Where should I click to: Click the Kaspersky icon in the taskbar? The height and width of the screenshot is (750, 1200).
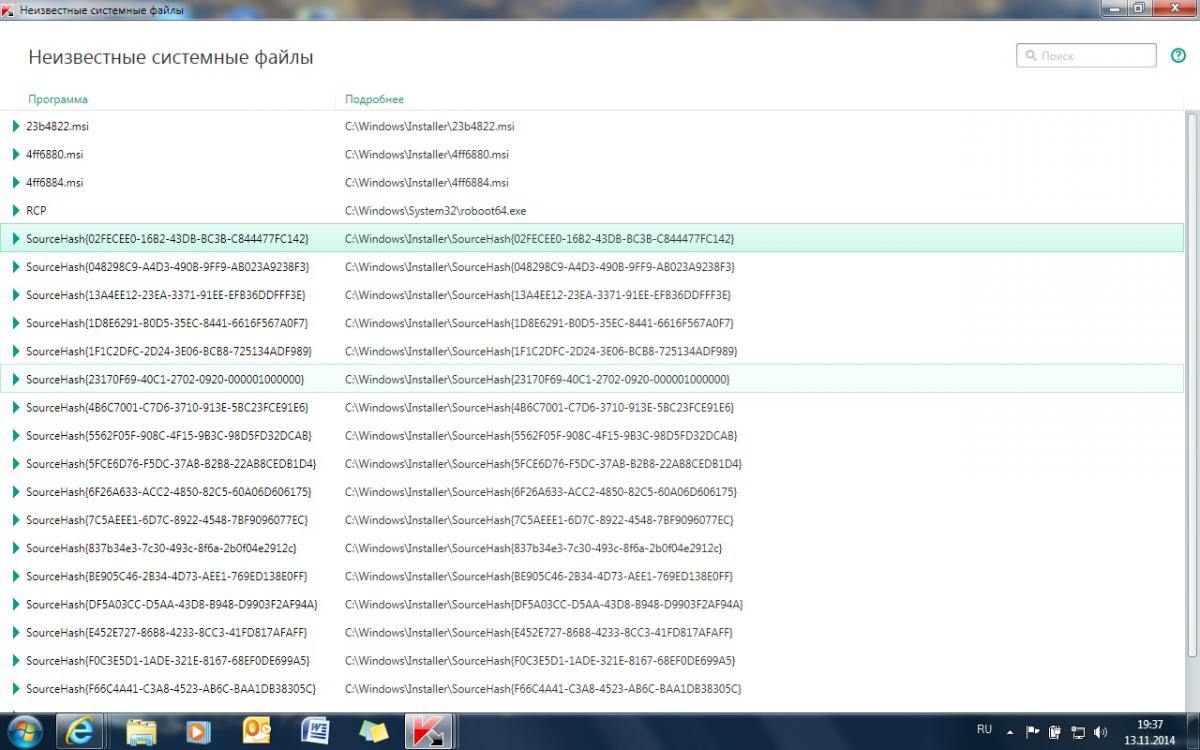(430, 731)
